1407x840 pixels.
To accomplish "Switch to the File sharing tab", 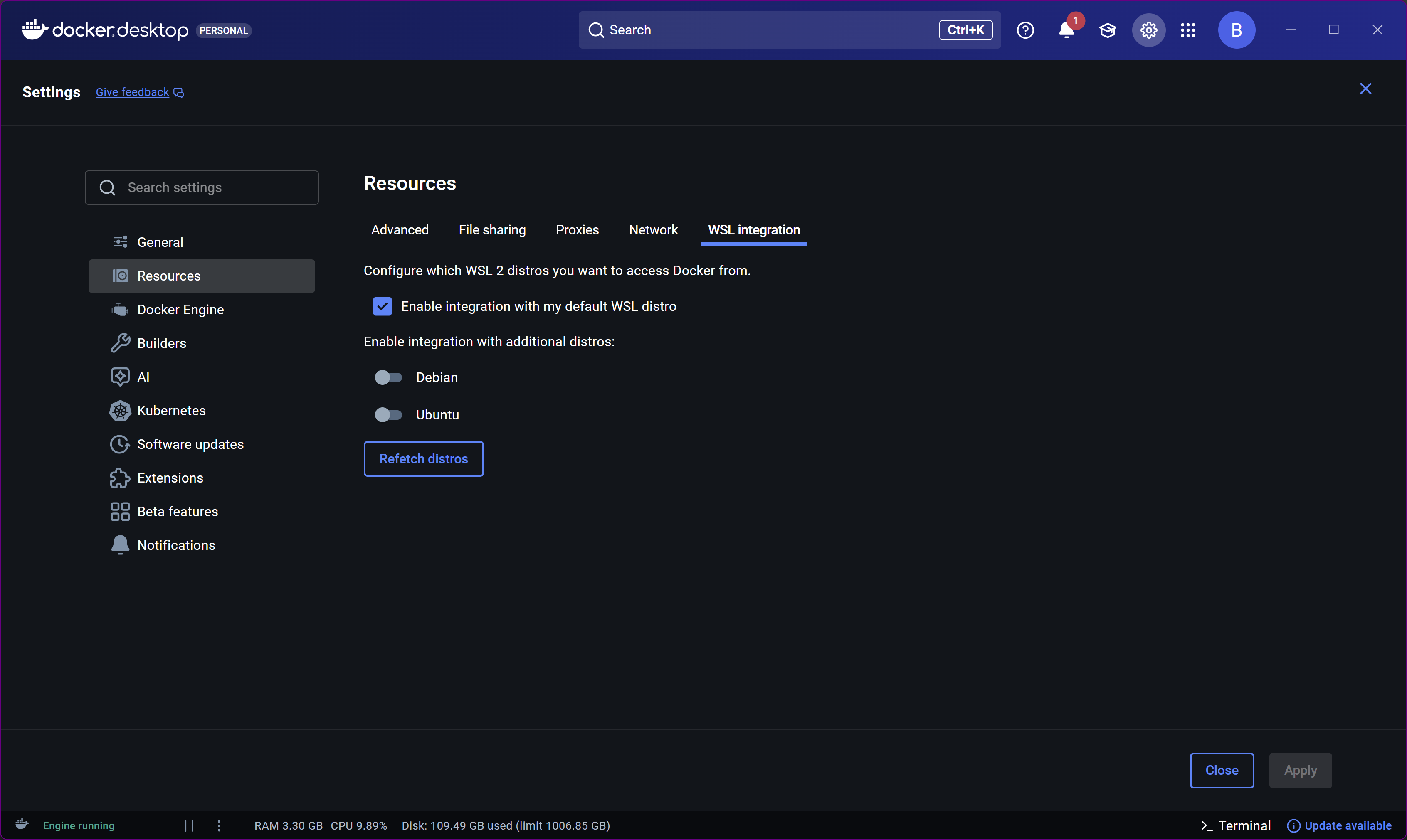I will [x=491, y=230].
